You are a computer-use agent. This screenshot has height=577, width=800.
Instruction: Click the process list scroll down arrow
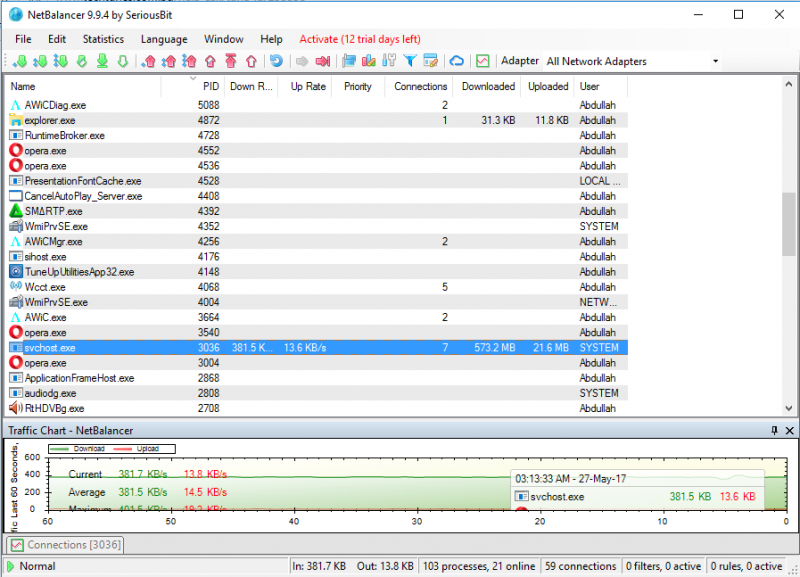pyautogui.click(x=790, y=408)
